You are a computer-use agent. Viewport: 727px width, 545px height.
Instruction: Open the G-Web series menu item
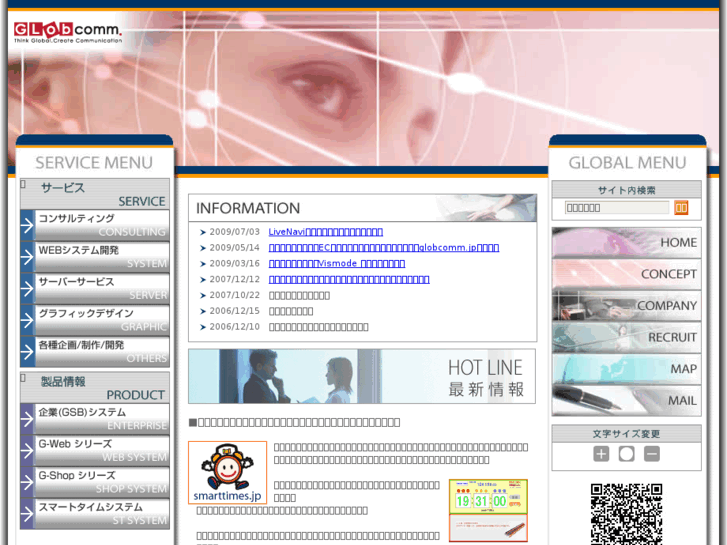point(95,450)
